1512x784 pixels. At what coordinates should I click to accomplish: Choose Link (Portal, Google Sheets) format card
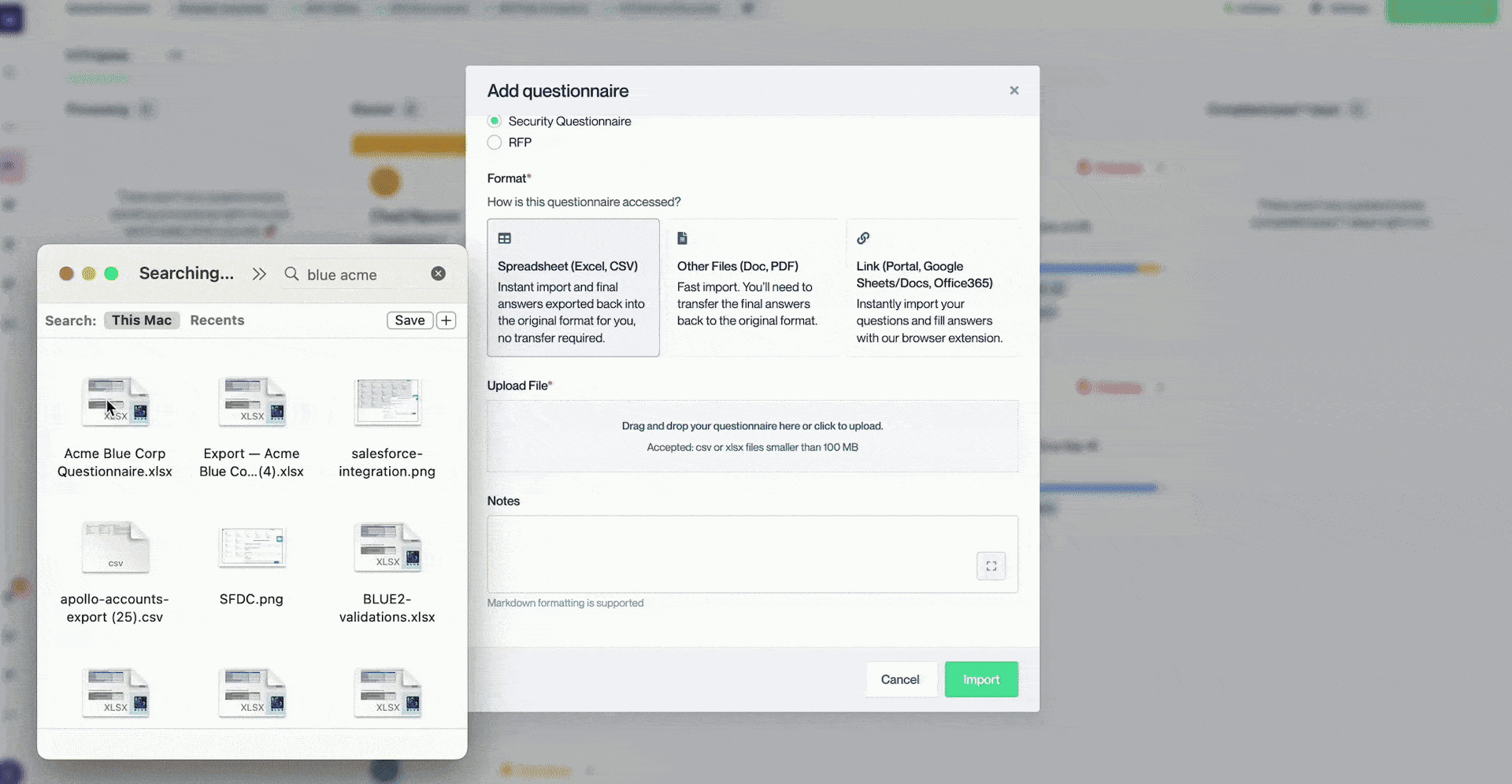(932, 288)
